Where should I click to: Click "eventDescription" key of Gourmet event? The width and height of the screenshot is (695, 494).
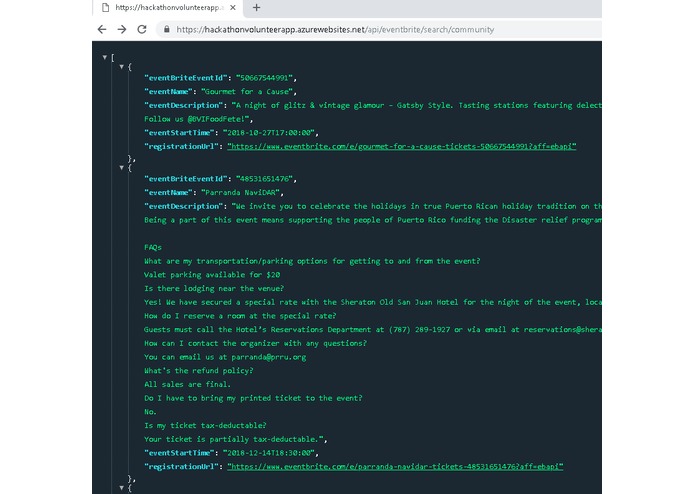pyautogui.click(x=184, y=105)
